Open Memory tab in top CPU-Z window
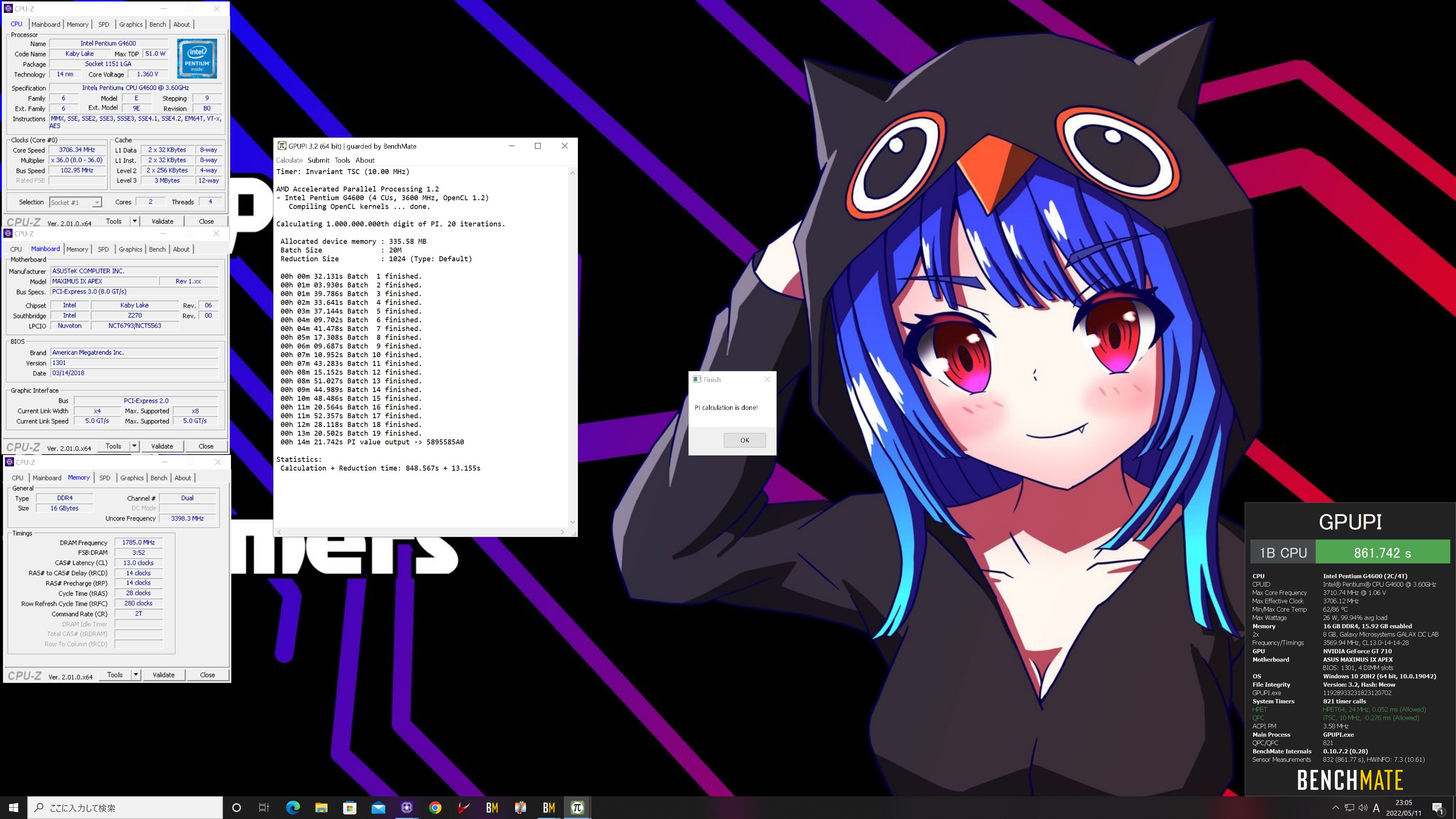This screenshot has width=1456, height=819. (77, 24)
